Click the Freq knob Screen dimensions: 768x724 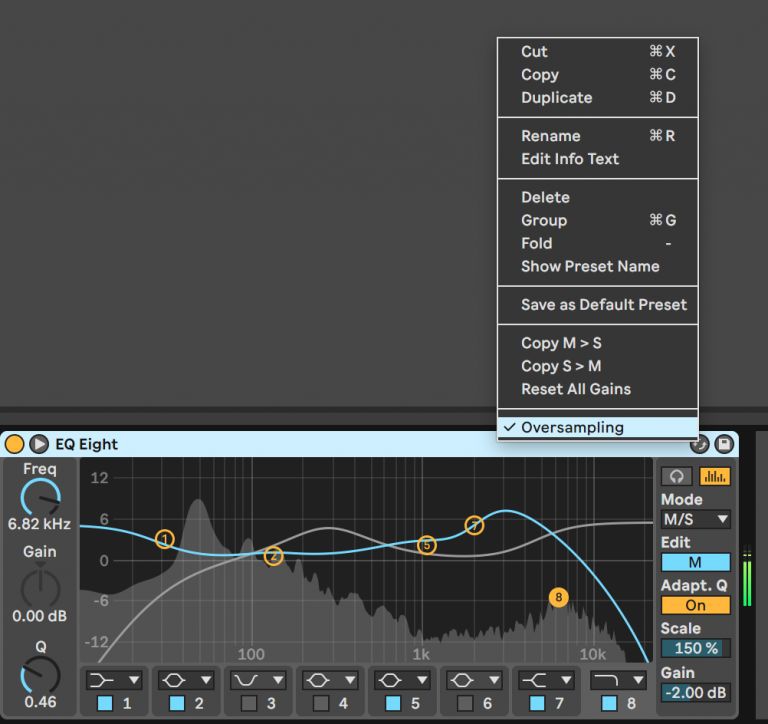coord(40,498)
